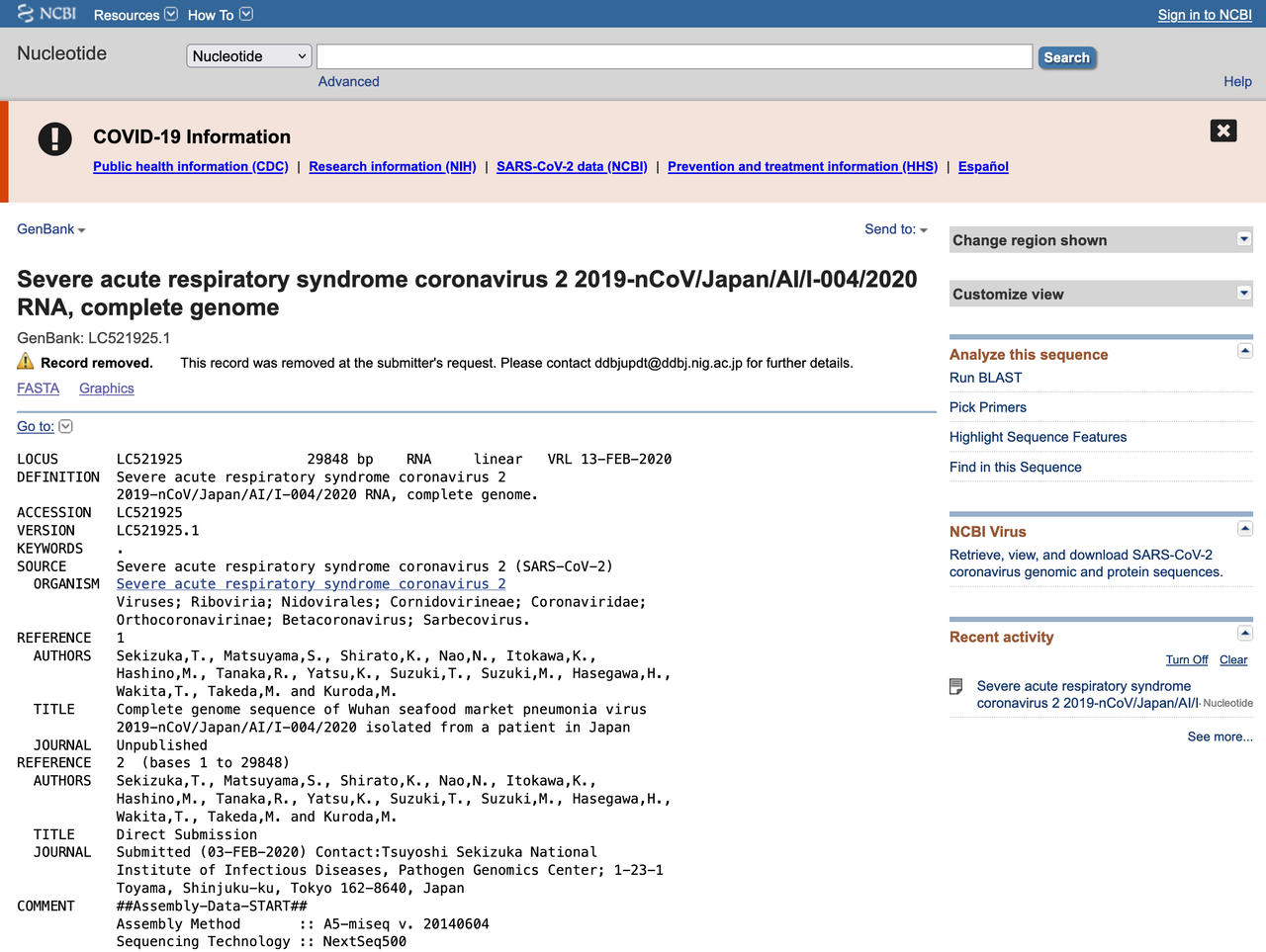Click Find in this Sequence
Screen dimensions: 1266x952
pos(1016,467)
